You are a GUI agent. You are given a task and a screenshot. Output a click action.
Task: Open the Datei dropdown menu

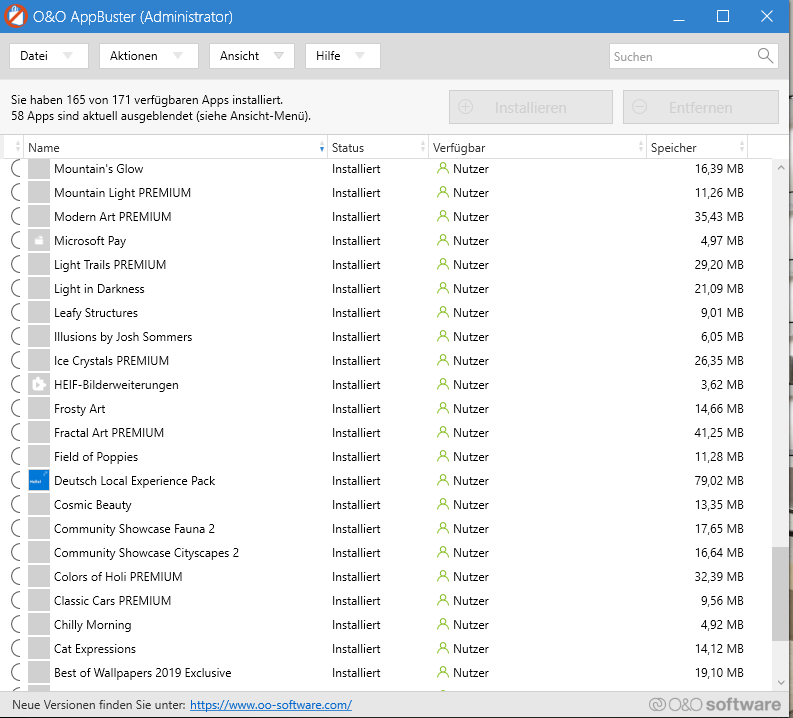coord(49,56)
